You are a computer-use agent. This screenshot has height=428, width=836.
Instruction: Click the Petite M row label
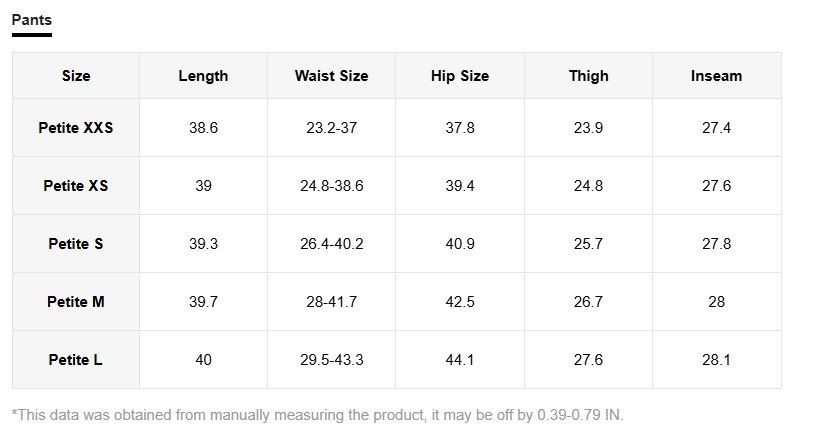(x=76, y=302)
